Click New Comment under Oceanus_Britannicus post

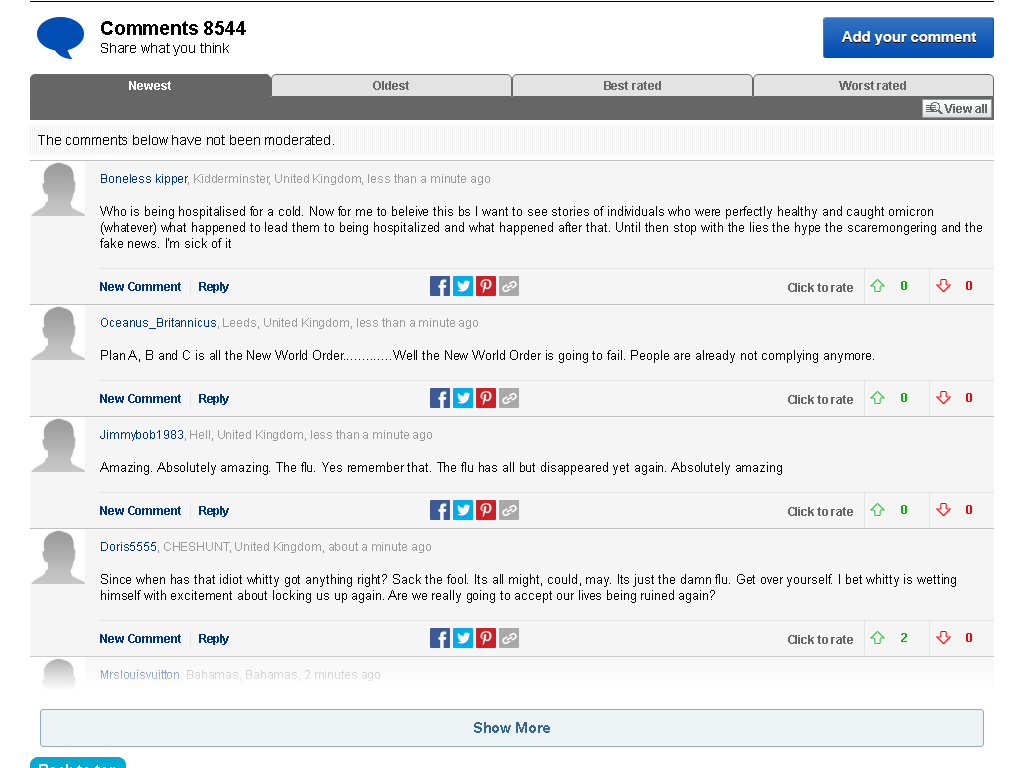point(140,399)
